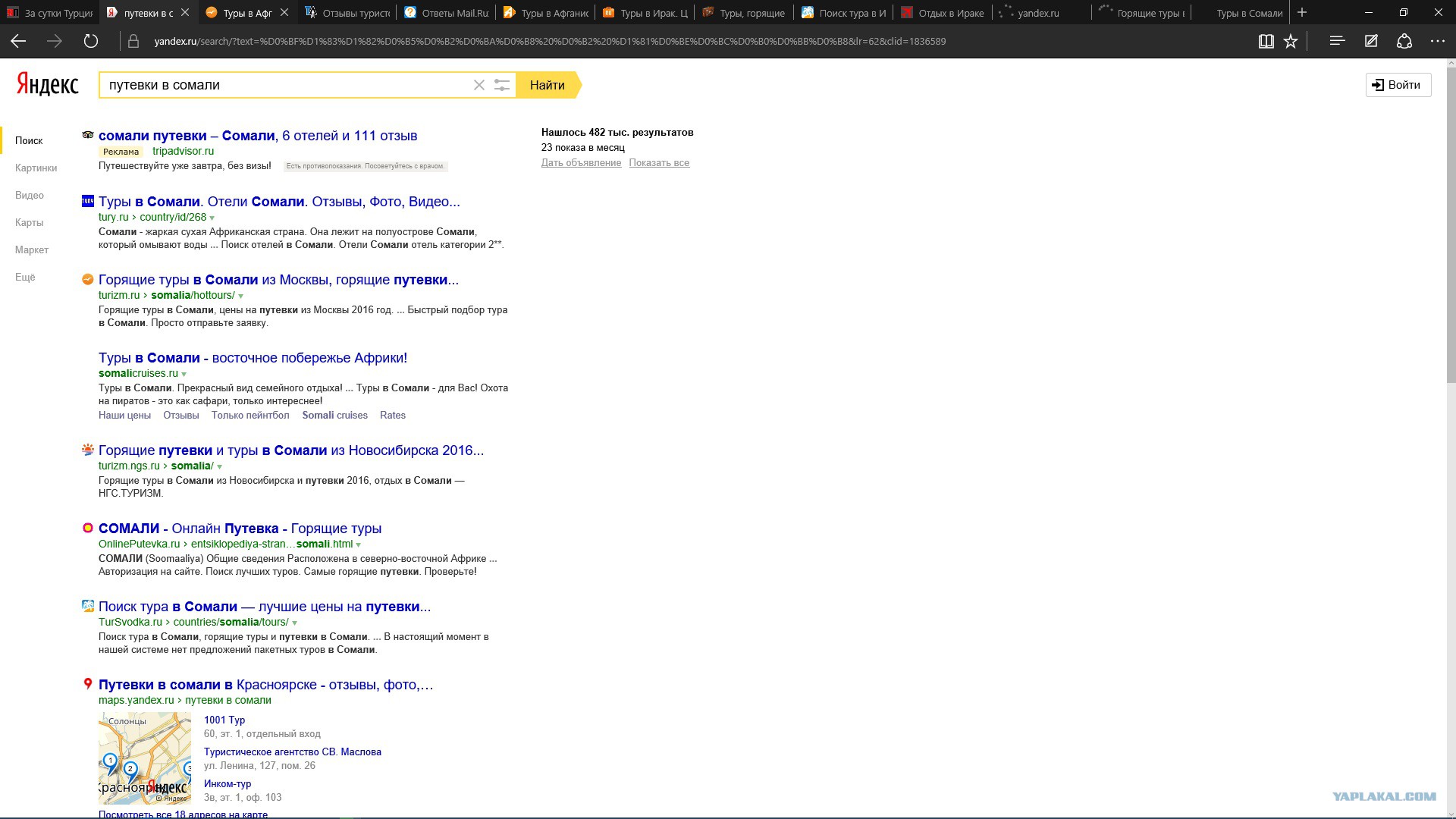Click the tripadvisor owl favicon
1456x819 pixels.
point(88,135)
